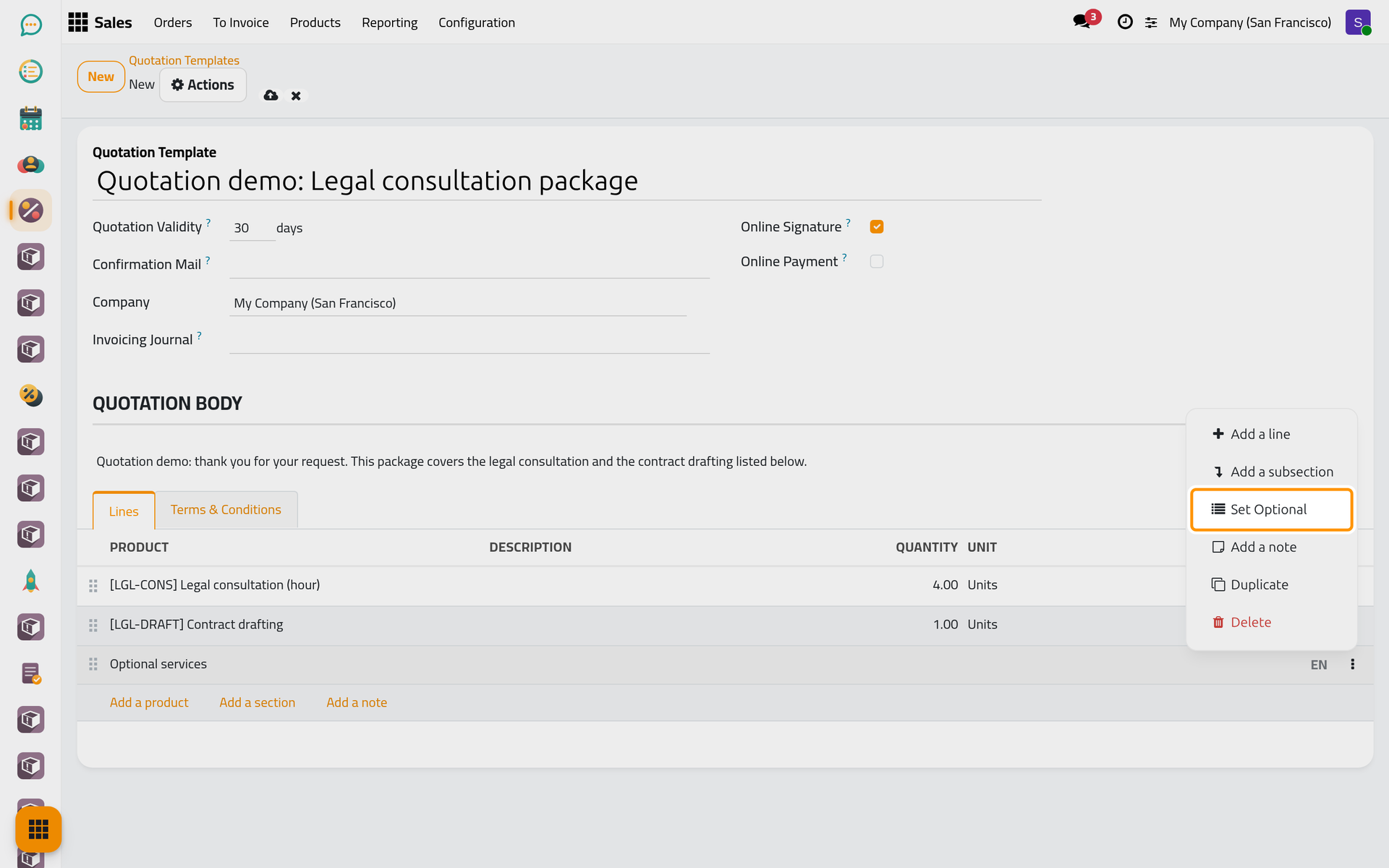This screenshot has width=1389, height=868.
Task: Open the Configuration menu
Action: pos(477,22)
